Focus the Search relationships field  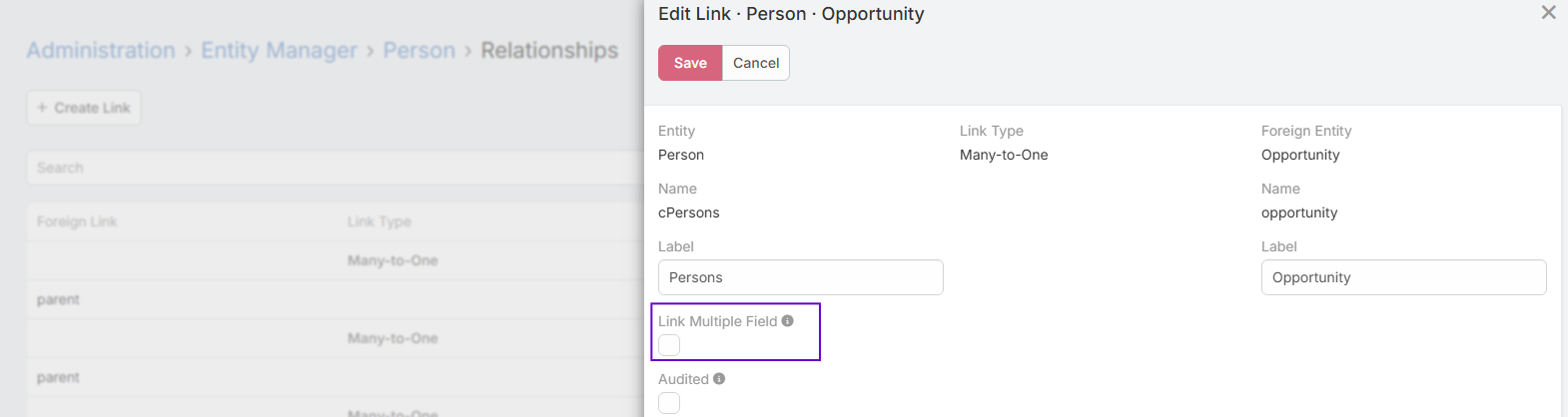coord(330,168)
